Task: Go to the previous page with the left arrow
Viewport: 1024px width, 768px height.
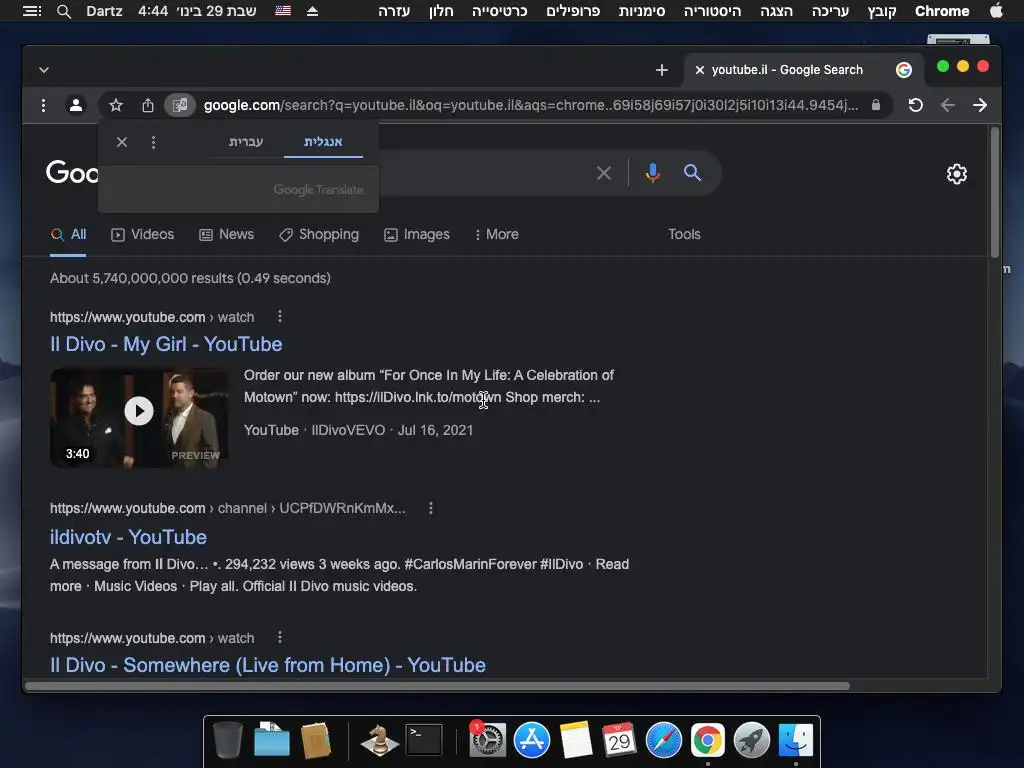Action: coord(948,105)
